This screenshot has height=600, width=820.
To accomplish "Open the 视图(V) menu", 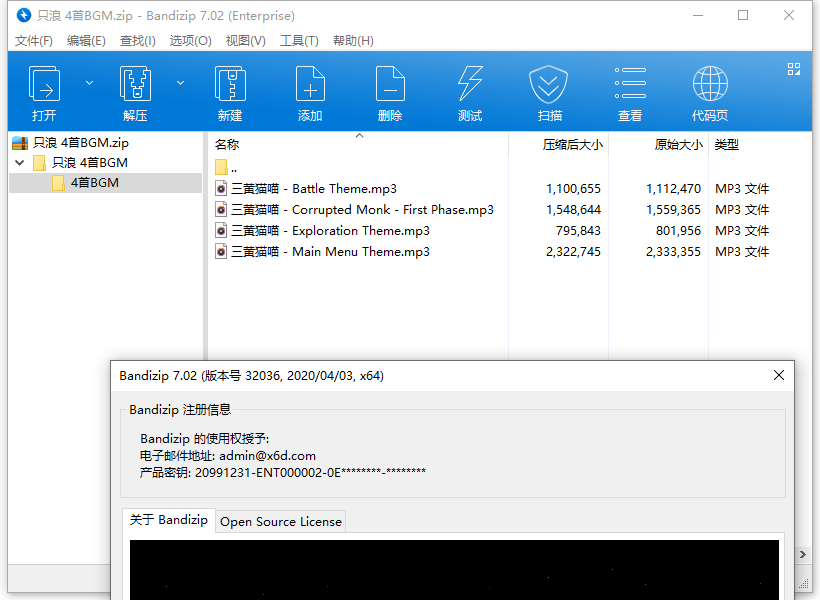I will [x=246, y=41].
